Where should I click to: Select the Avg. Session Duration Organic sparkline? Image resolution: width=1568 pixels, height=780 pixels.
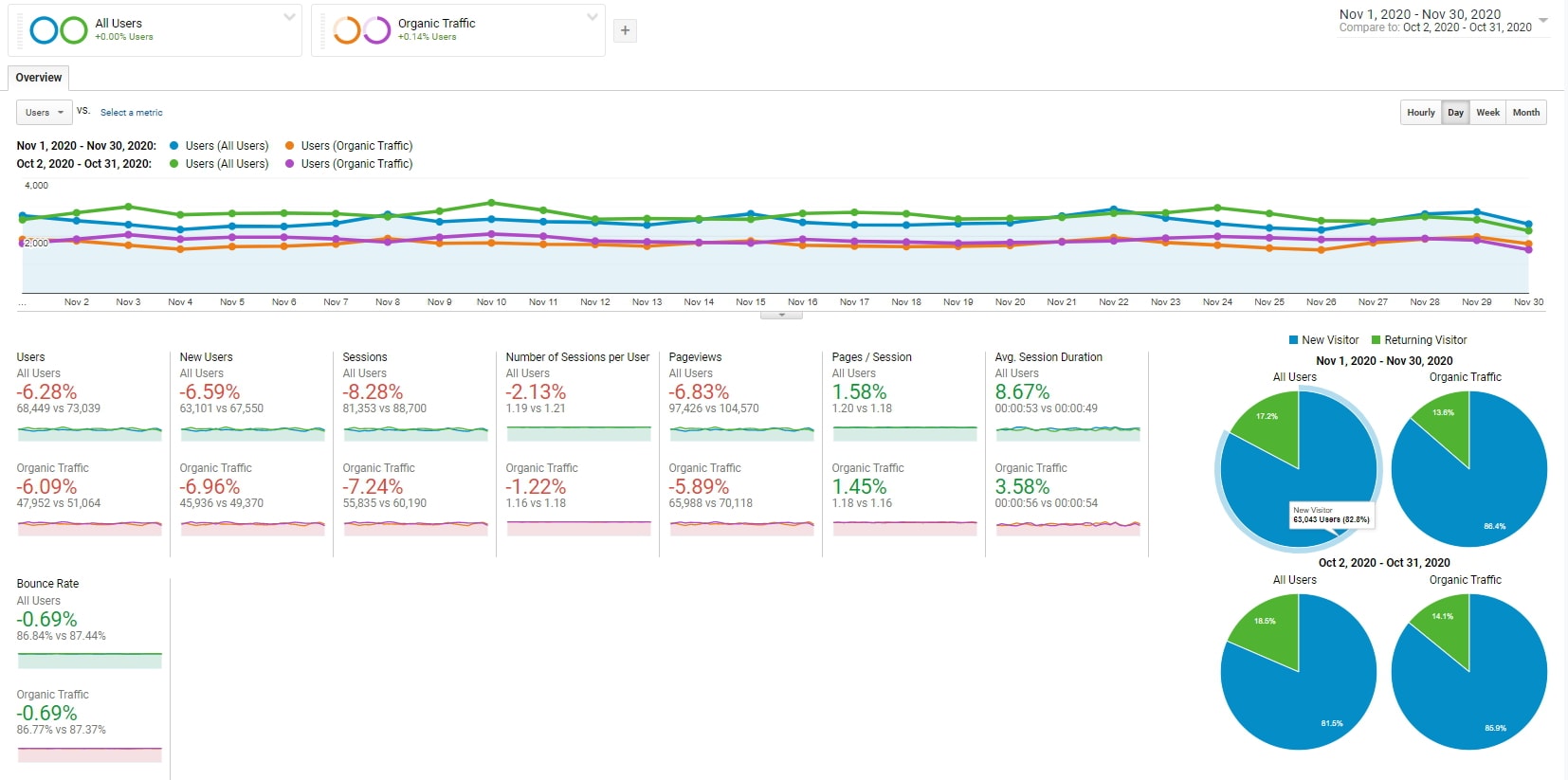click(x=1067, y=527)
